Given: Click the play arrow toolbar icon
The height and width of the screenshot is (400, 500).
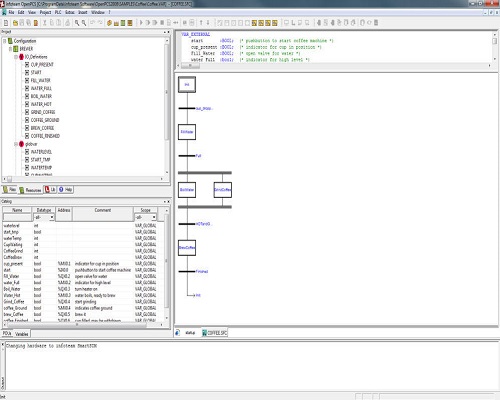Looking at the screenshot, I should (141, 23).
